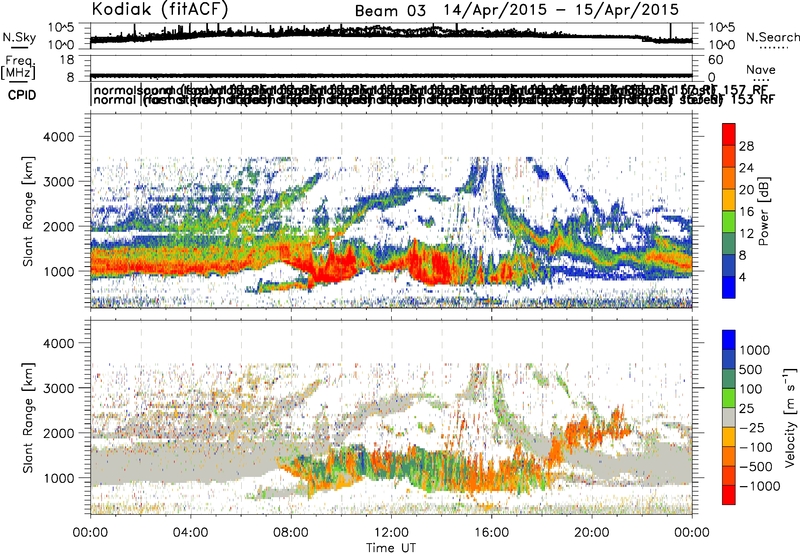Pick the gray -25 to 25 Velocity segment
The width and height of the screenshot is (800, 554).
[729, 418]
